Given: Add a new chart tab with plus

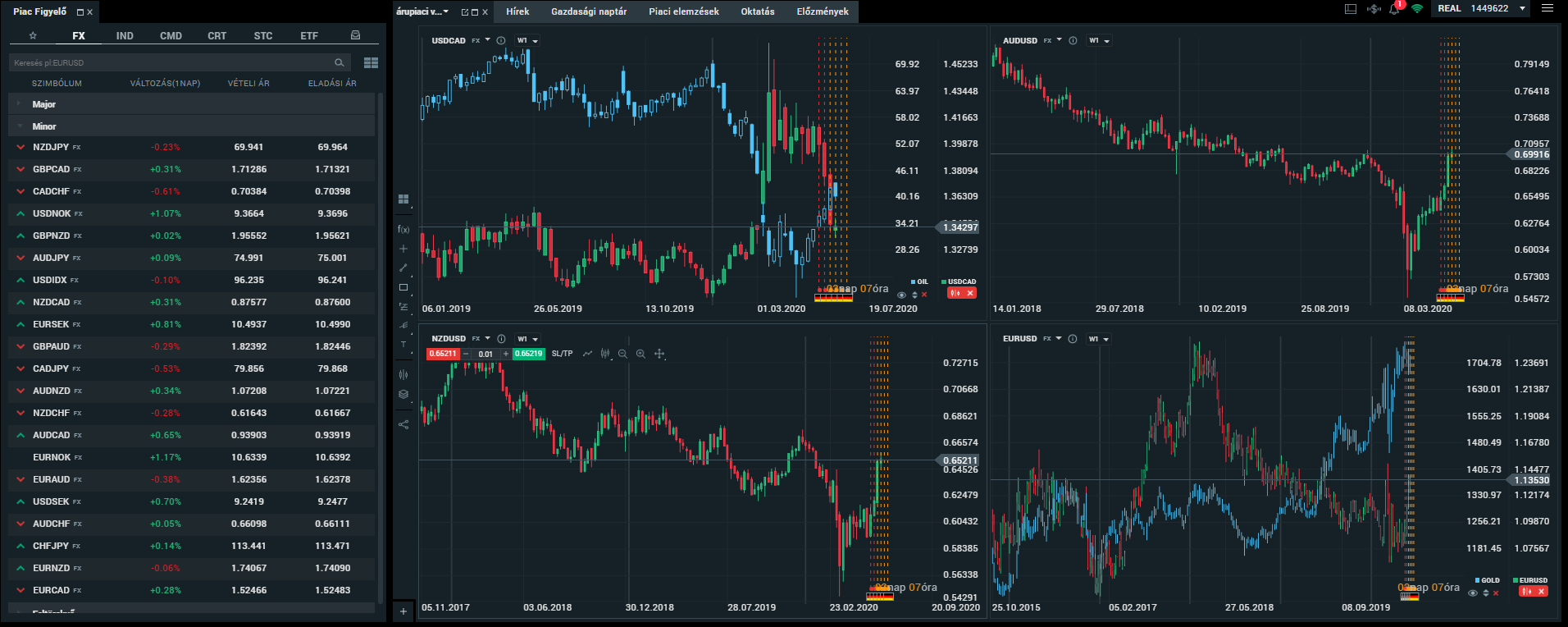Looking at the screenshot, I should (403, 611).
